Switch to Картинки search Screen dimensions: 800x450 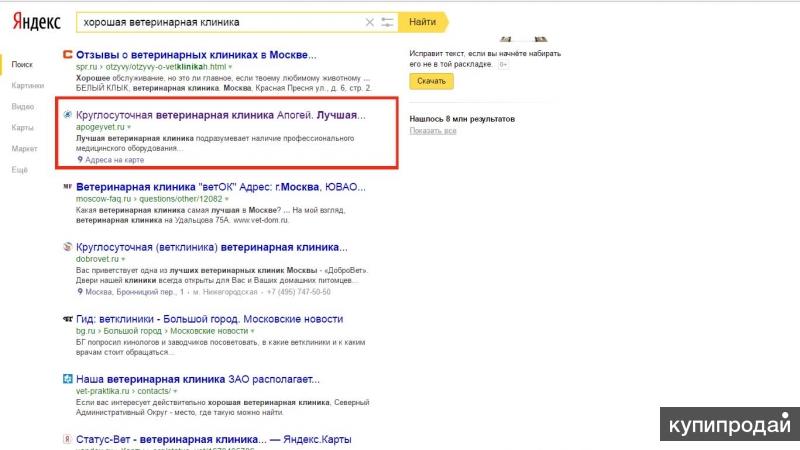coord(28,85)
